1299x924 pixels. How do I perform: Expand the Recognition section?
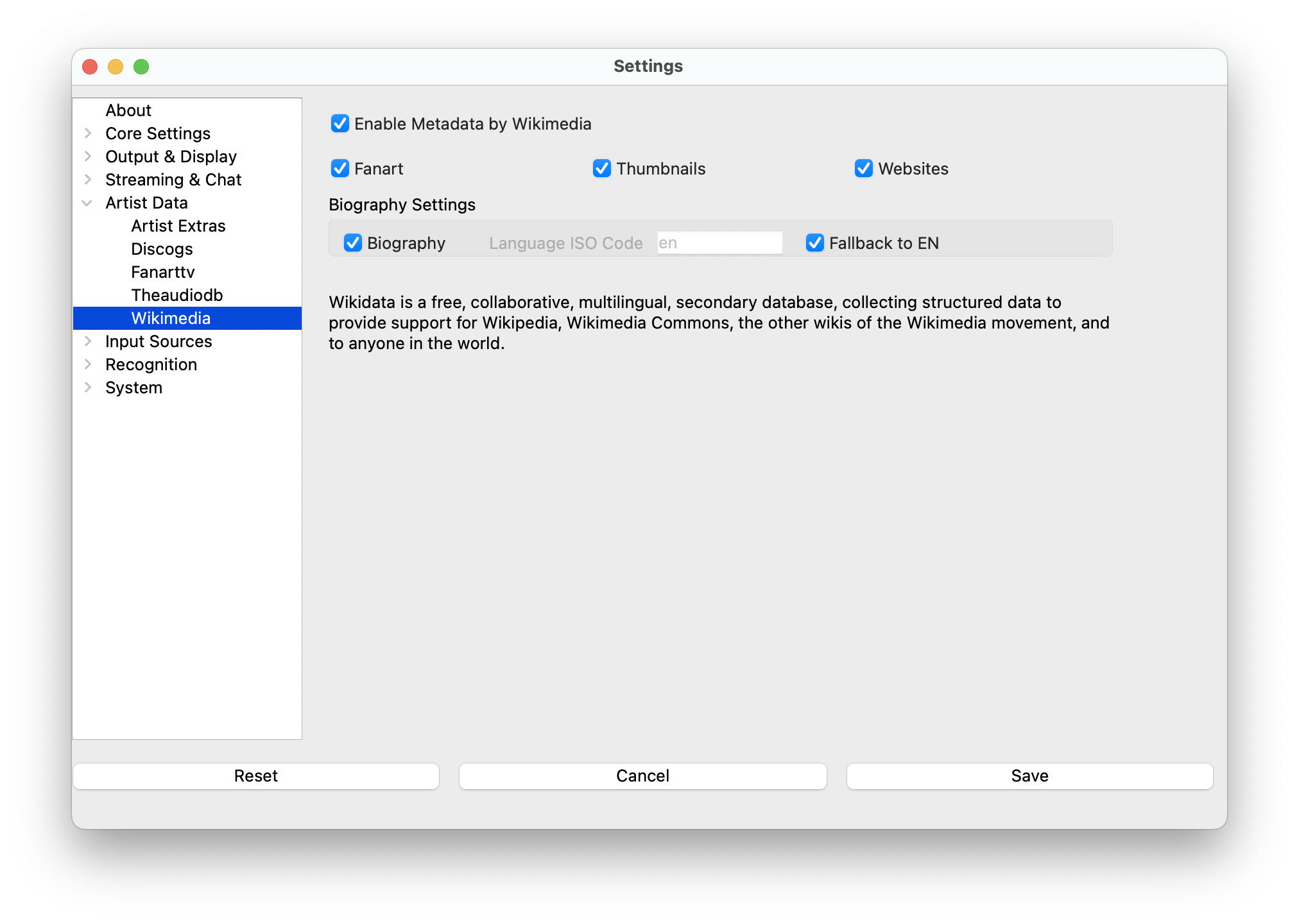(x=88, y=364)
